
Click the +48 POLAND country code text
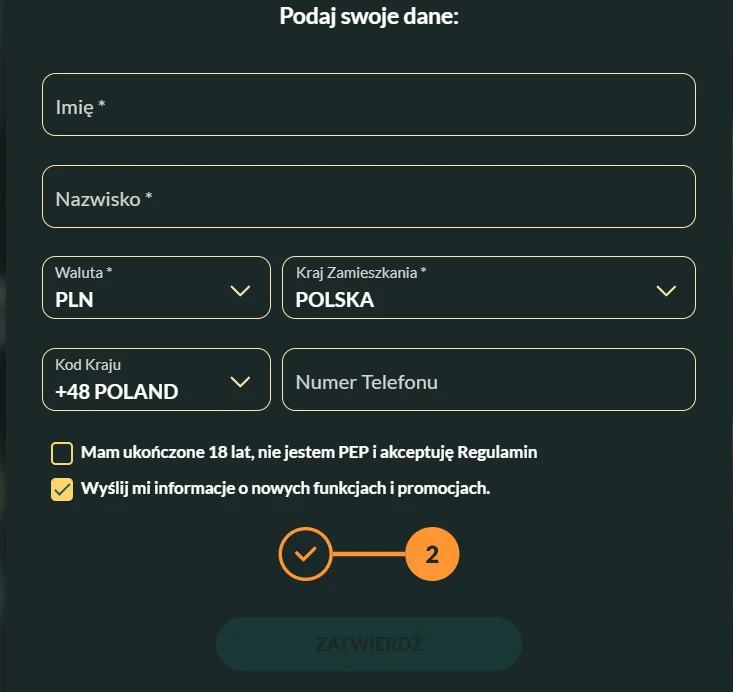(x=117, y=391)
